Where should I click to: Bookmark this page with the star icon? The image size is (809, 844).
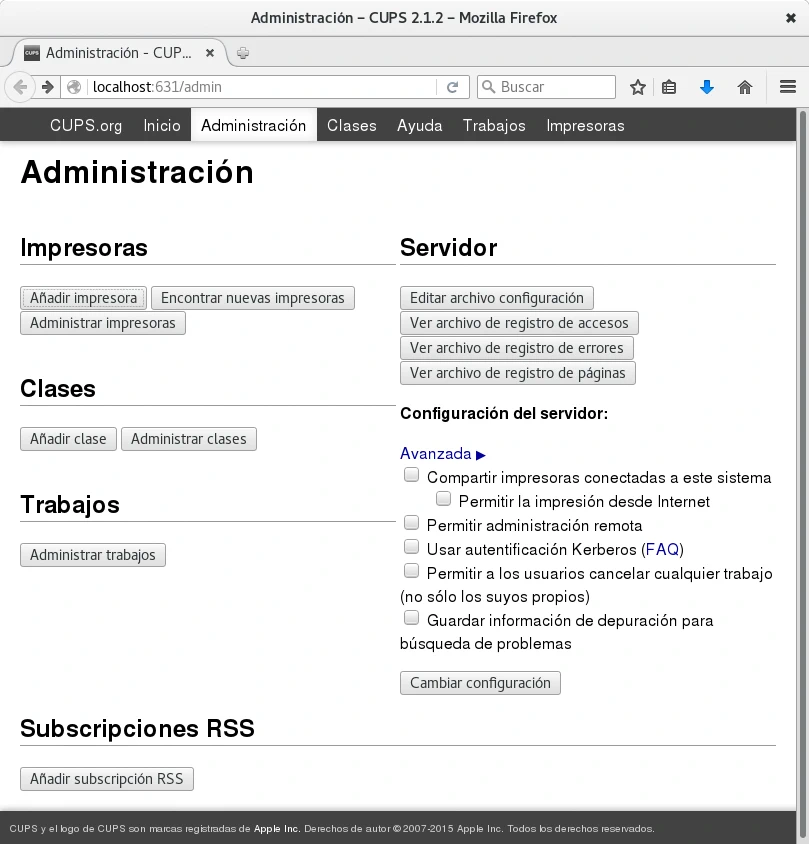tap(638, 87)
